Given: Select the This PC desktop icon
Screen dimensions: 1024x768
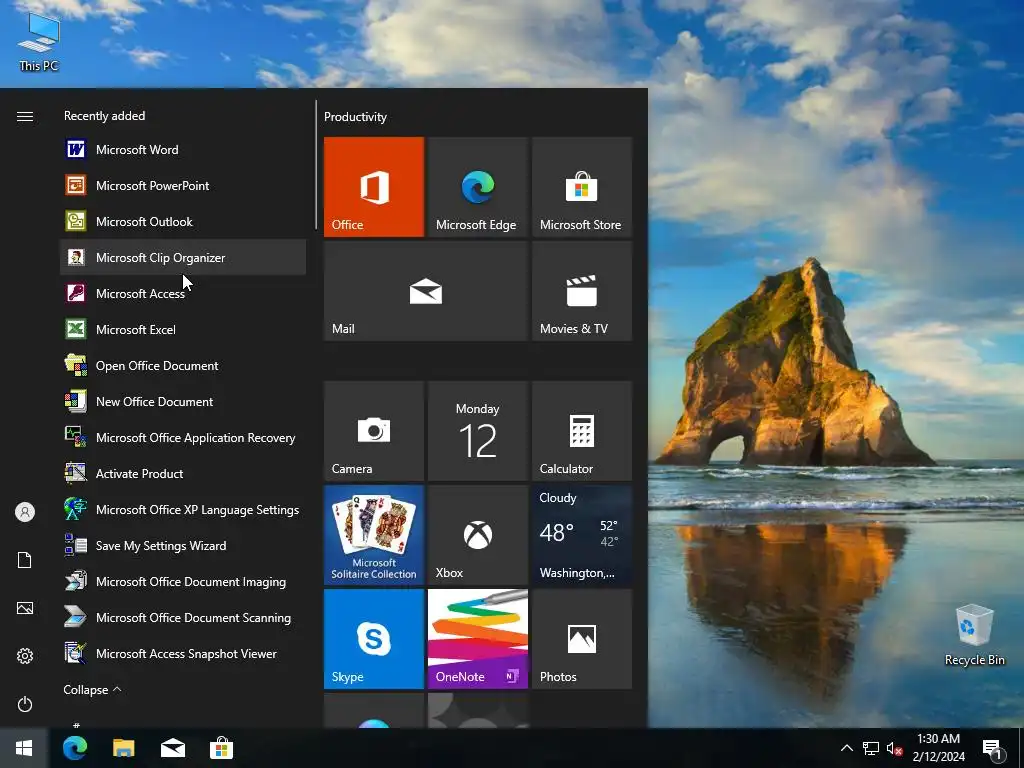Looking at the screenshot, I should [39, 42].
